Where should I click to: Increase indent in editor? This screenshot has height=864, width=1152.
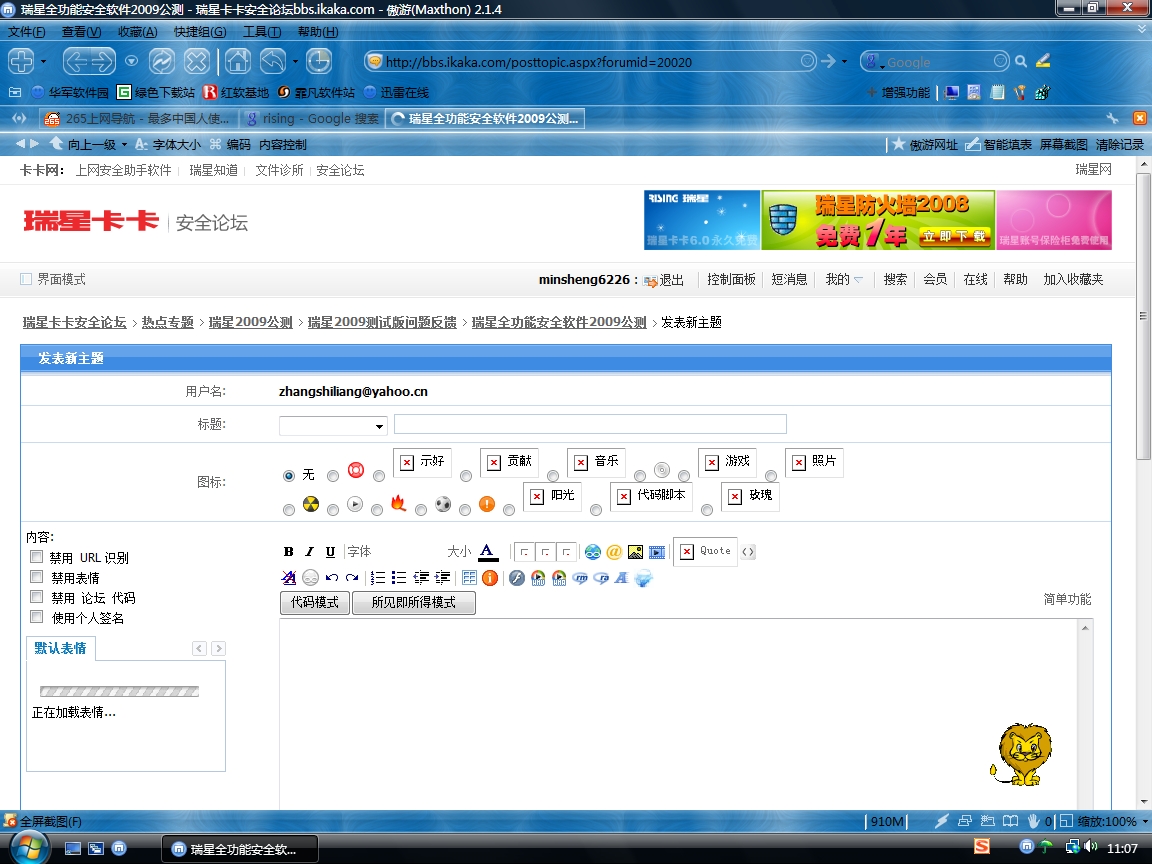tap(442, 578)
